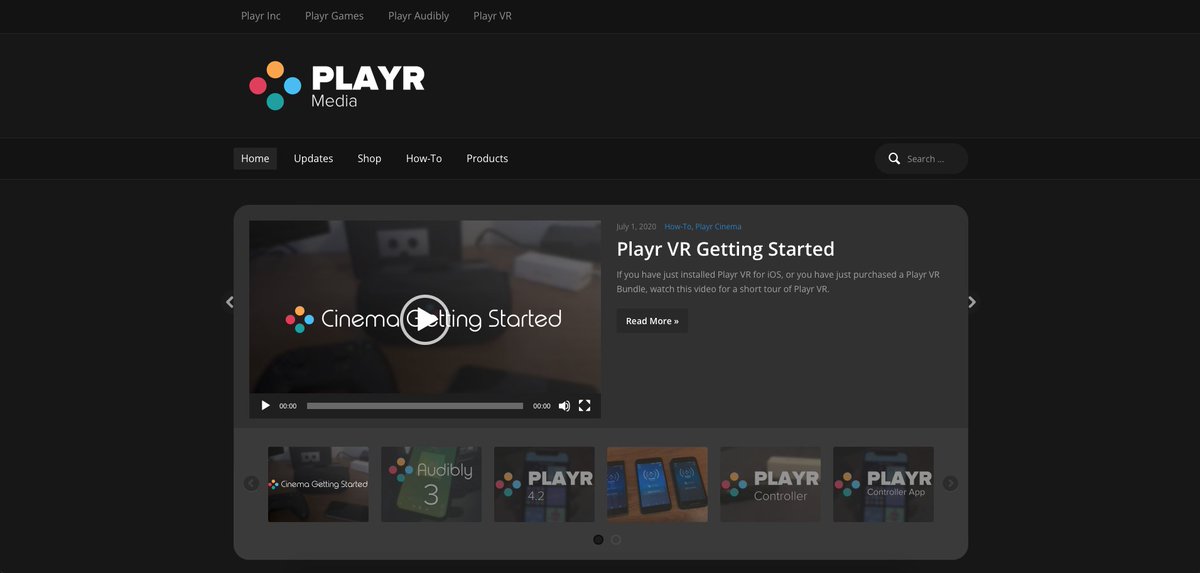Visit the Playr Inc top link
Screen dimensions: 1200x573
[x=261, y=16]
